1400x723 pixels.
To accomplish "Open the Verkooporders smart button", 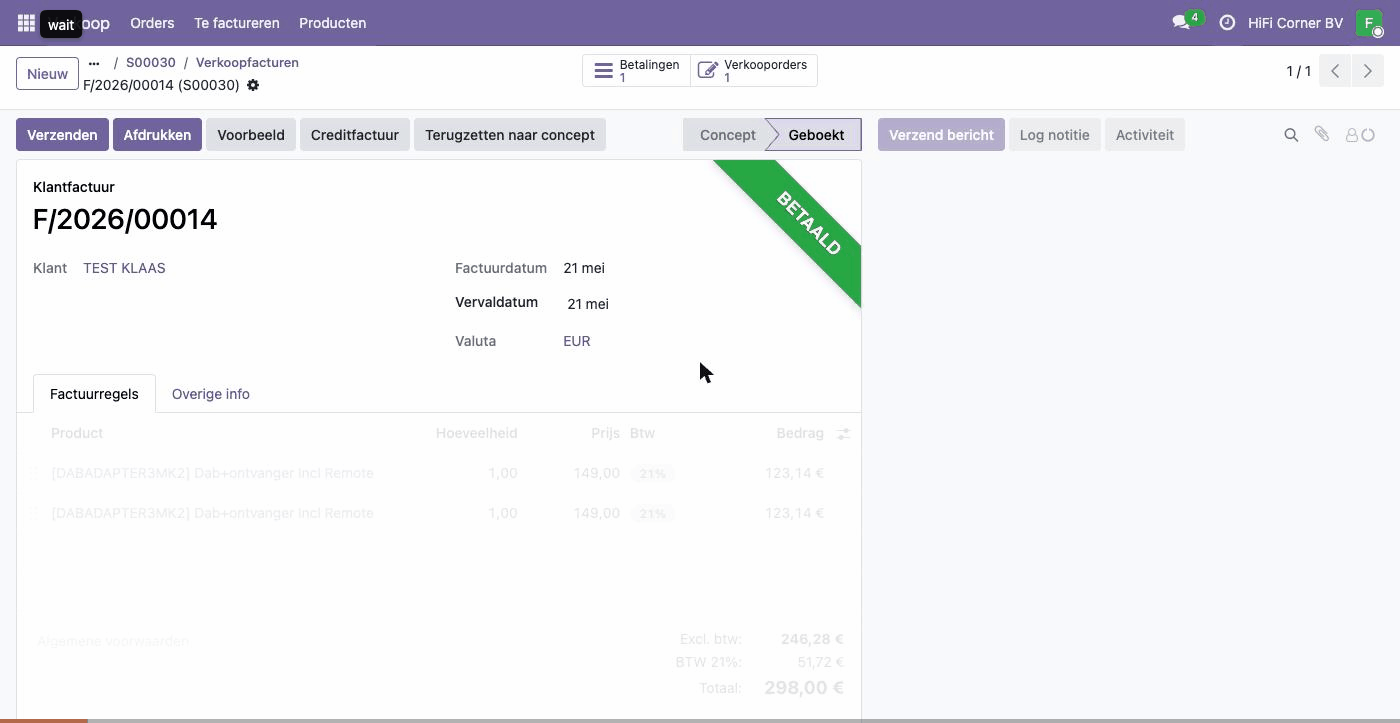I will click(754, 71).
